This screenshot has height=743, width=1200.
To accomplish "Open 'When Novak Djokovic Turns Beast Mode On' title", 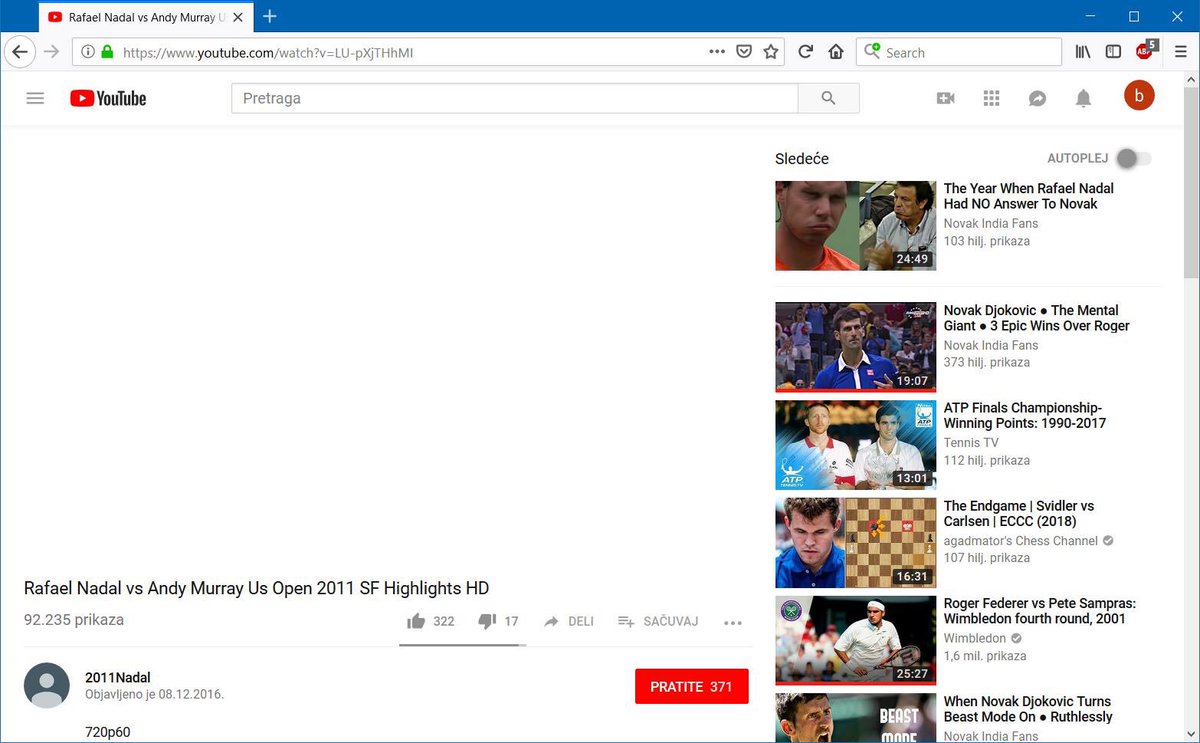I will coord(1028,709).
